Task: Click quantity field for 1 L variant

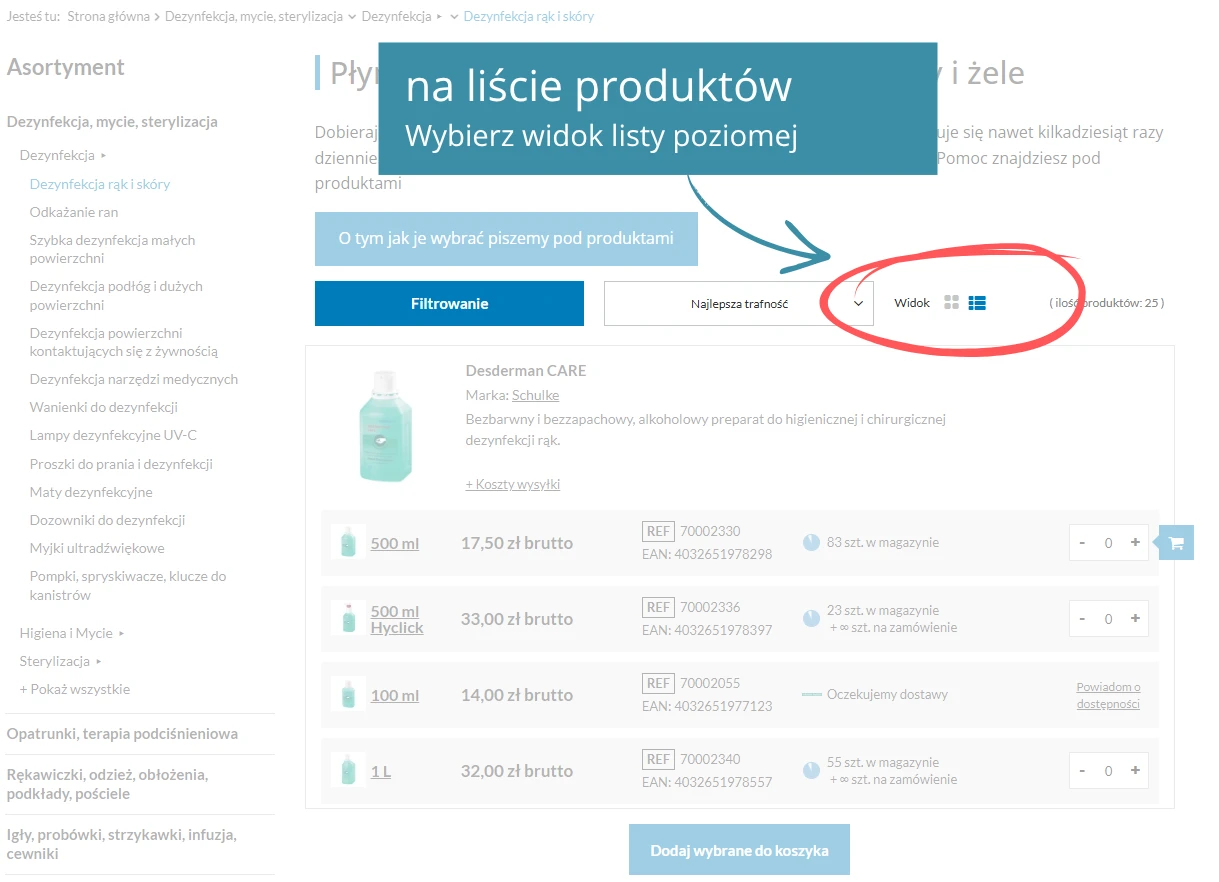Action: (x=1108, y=771)
